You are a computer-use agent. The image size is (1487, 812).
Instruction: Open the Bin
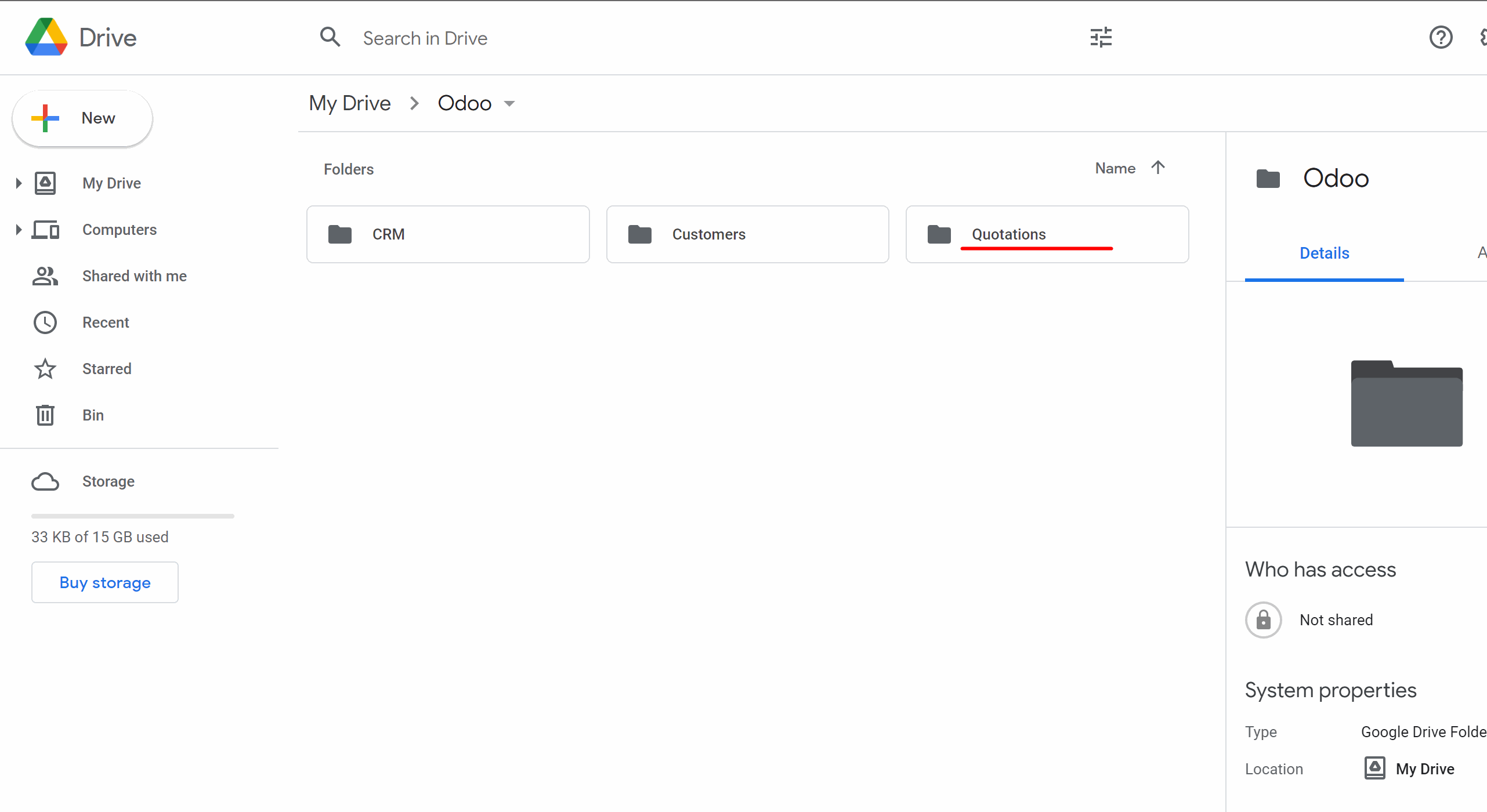(x=93, y=415)
